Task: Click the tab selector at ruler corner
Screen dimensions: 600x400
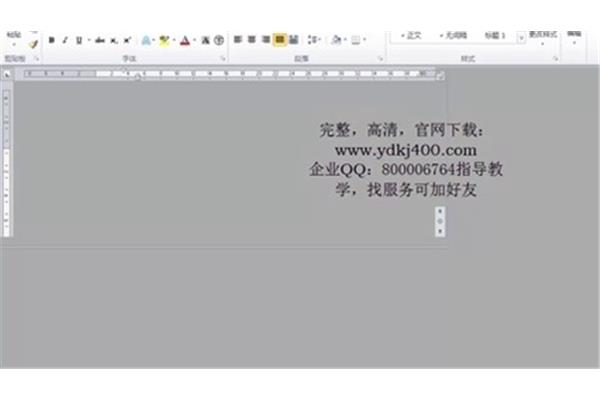Action: point(7,74)
